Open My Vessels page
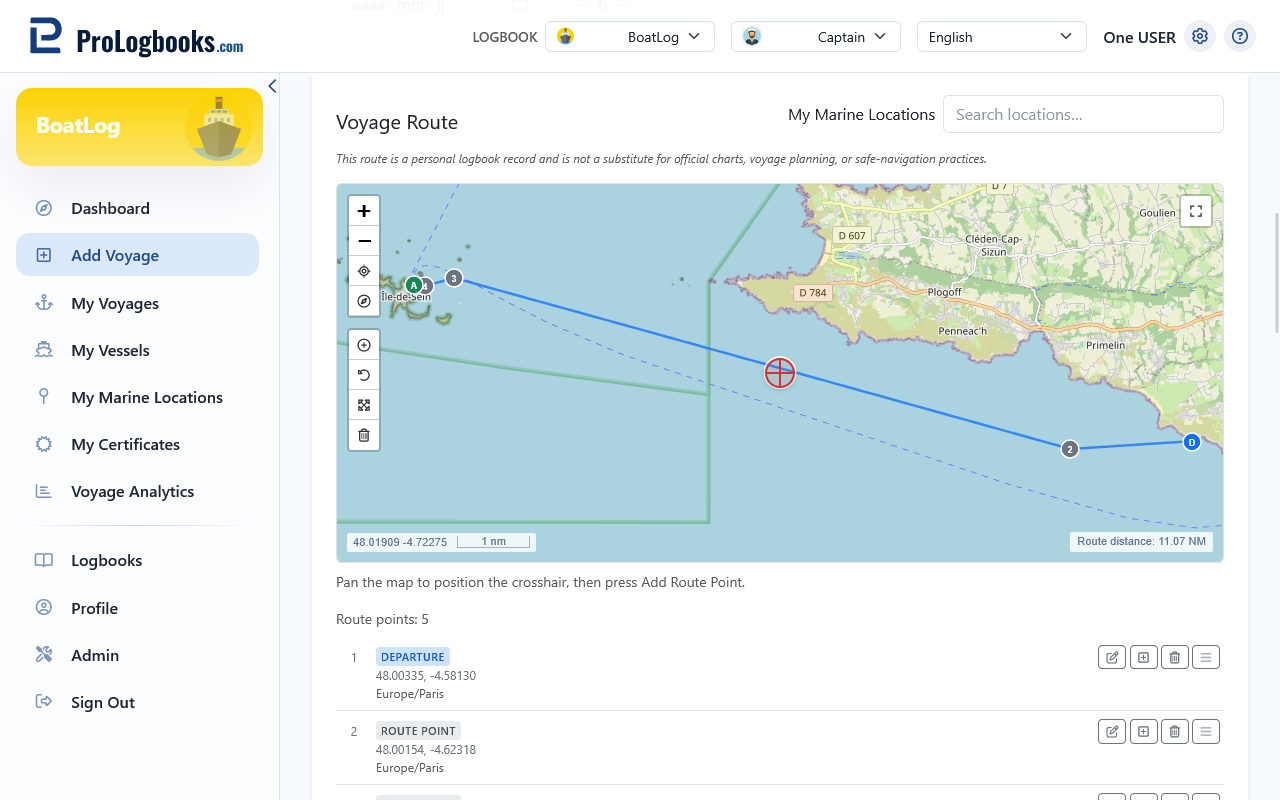This screenshot has height=800, width=1280. pyautogui.click(x=137, y=350)
